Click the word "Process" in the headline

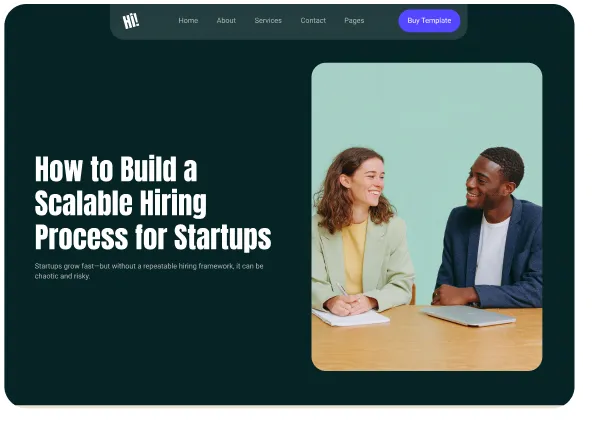point(82,237)
